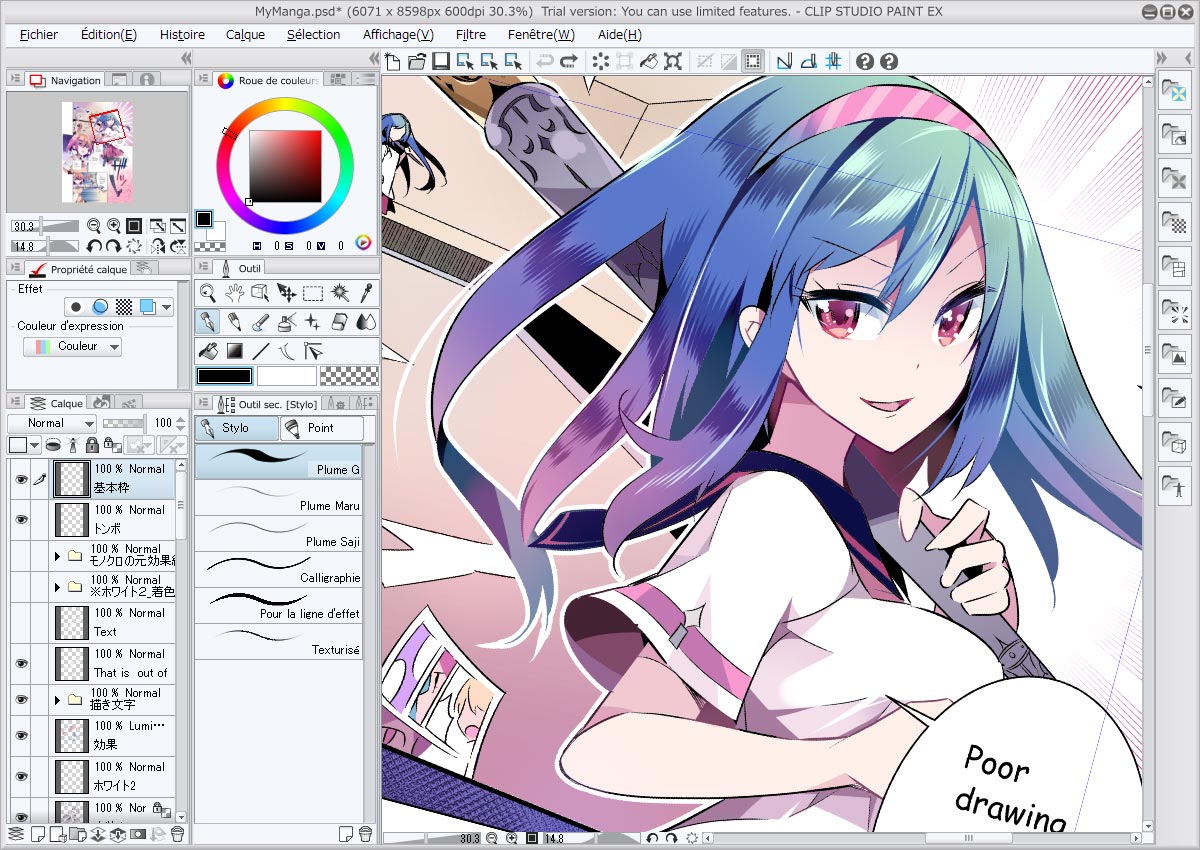Open the Couleur expression color dropdown
The width and height of the screenshot is (1200, 850).
point(72,346)
